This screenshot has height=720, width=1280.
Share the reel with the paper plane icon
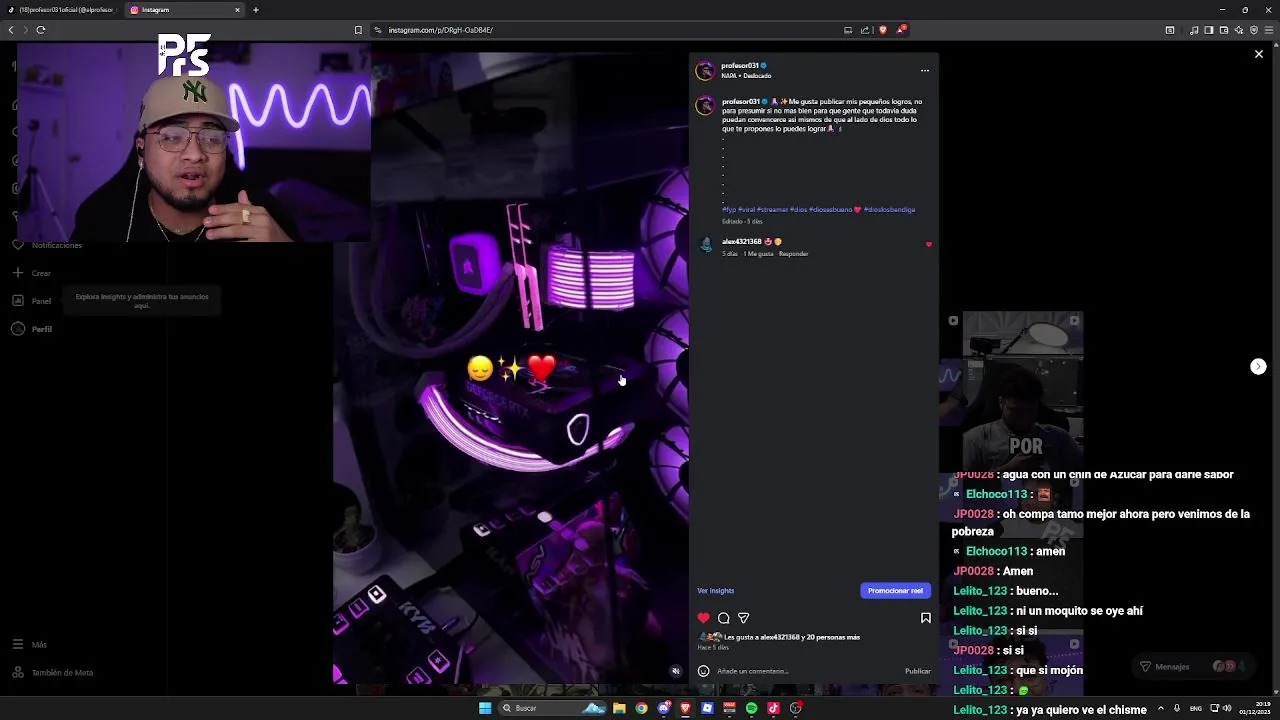coord(743,618)
